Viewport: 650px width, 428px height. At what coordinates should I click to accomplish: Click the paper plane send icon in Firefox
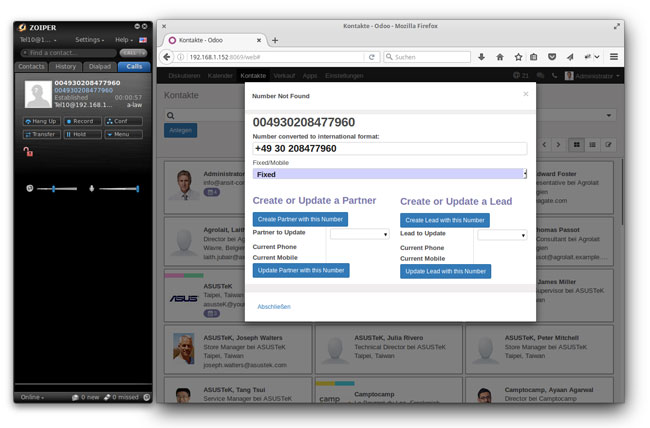click(x=570, y=57)
